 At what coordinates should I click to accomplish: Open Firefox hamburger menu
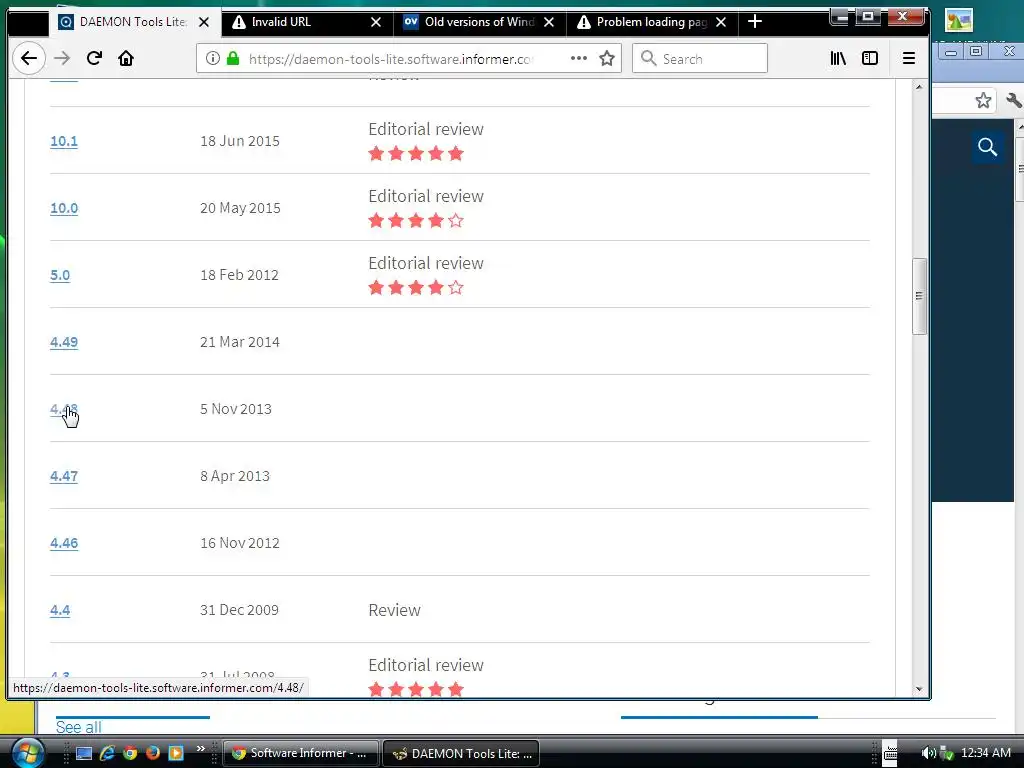(x=908, y=58)
